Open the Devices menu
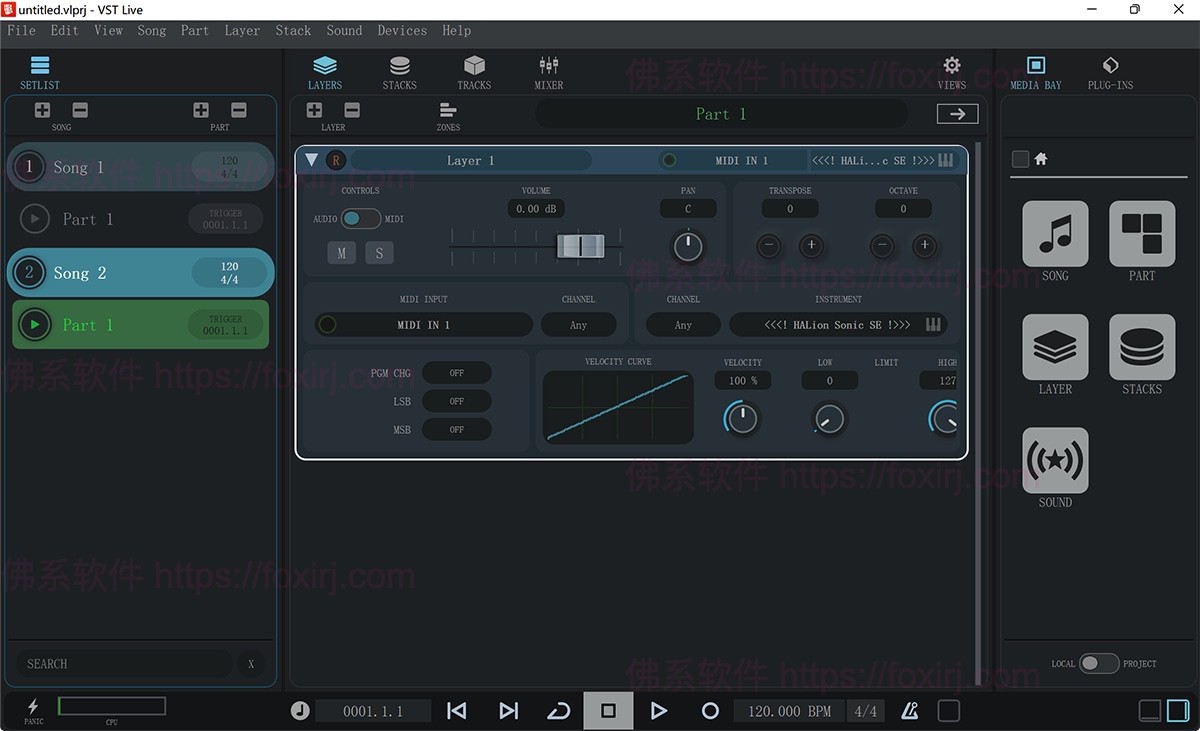Image resolution: width=1200 pixels, height=731 pixels. click(402, 30)
